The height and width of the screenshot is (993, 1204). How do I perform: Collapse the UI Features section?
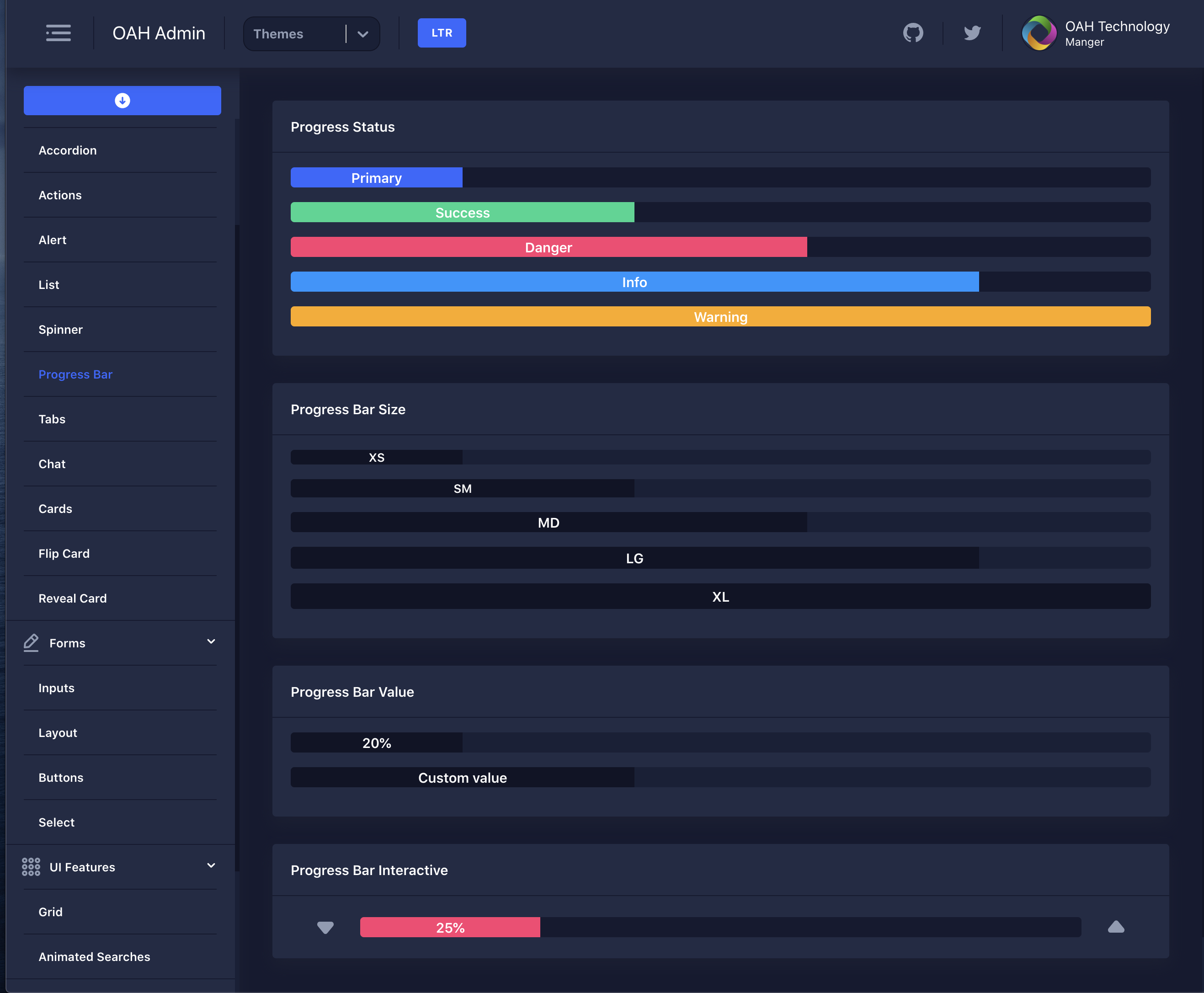[x=211, y=865]
